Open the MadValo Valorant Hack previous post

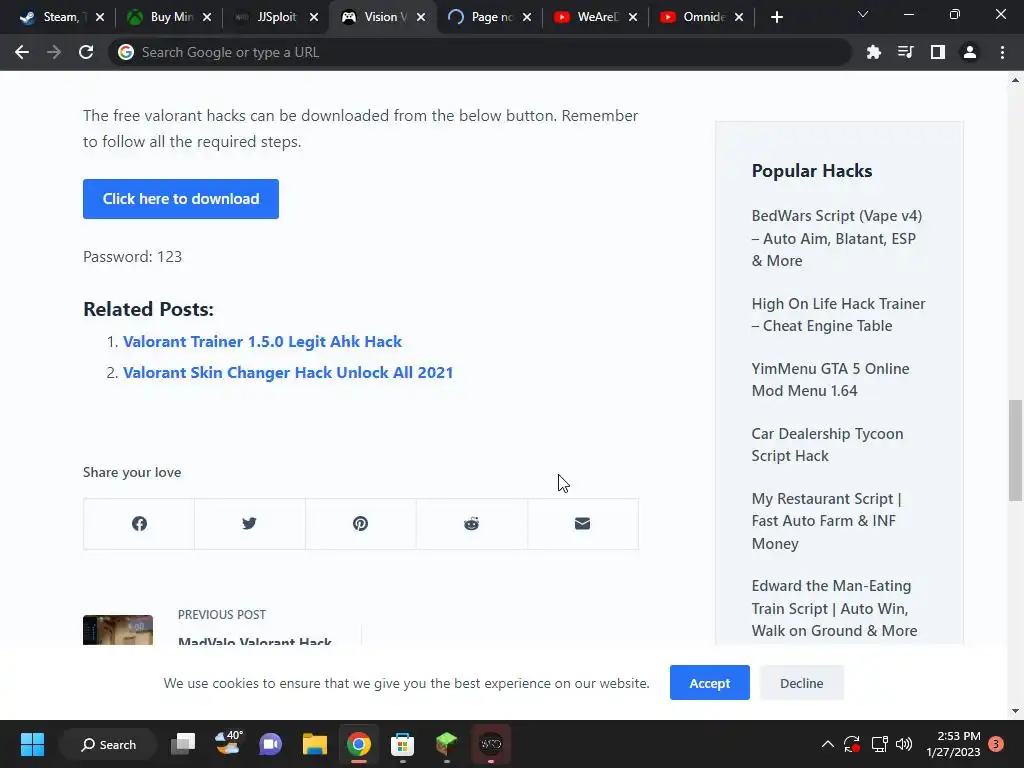click(255, 640)
